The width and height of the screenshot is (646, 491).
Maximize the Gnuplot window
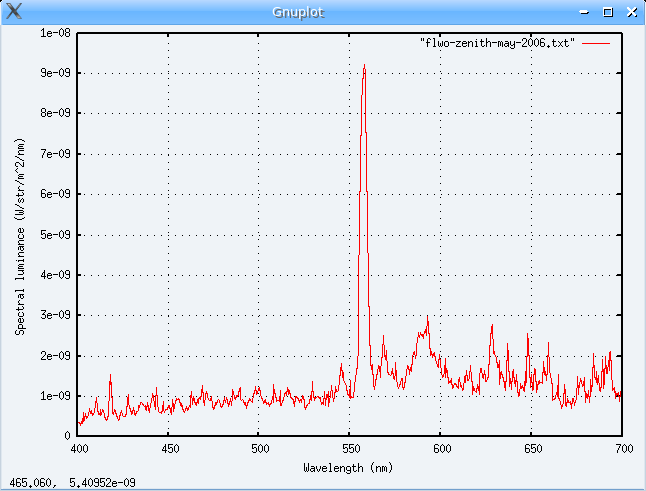point(608,12)
